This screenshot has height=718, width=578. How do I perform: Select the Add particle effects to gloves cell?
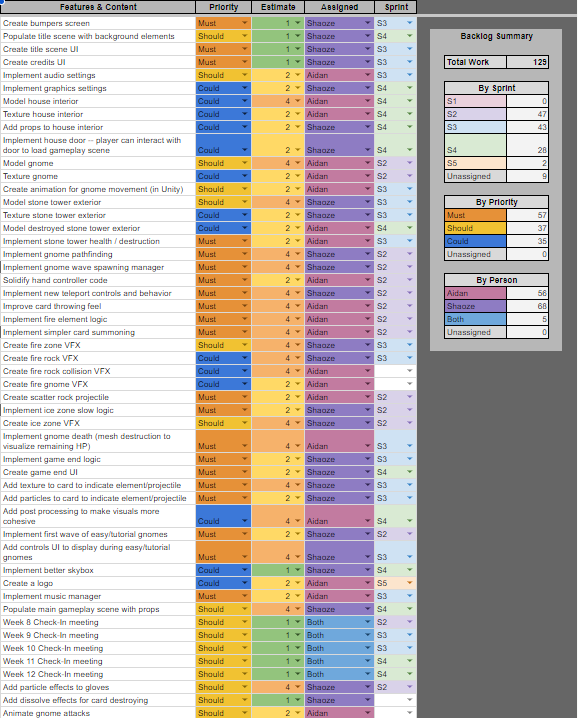click(98, 687)
